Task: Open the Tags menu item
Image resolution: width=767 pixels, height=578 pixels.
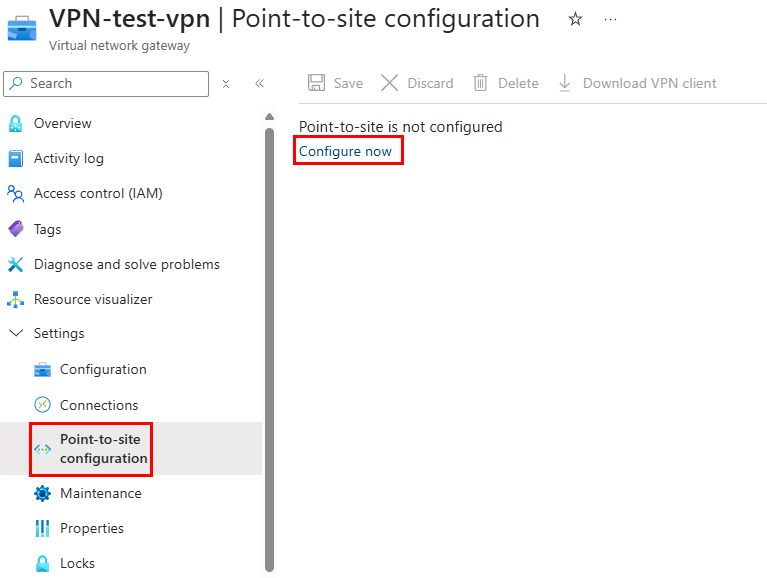Action: coord(47,229)
